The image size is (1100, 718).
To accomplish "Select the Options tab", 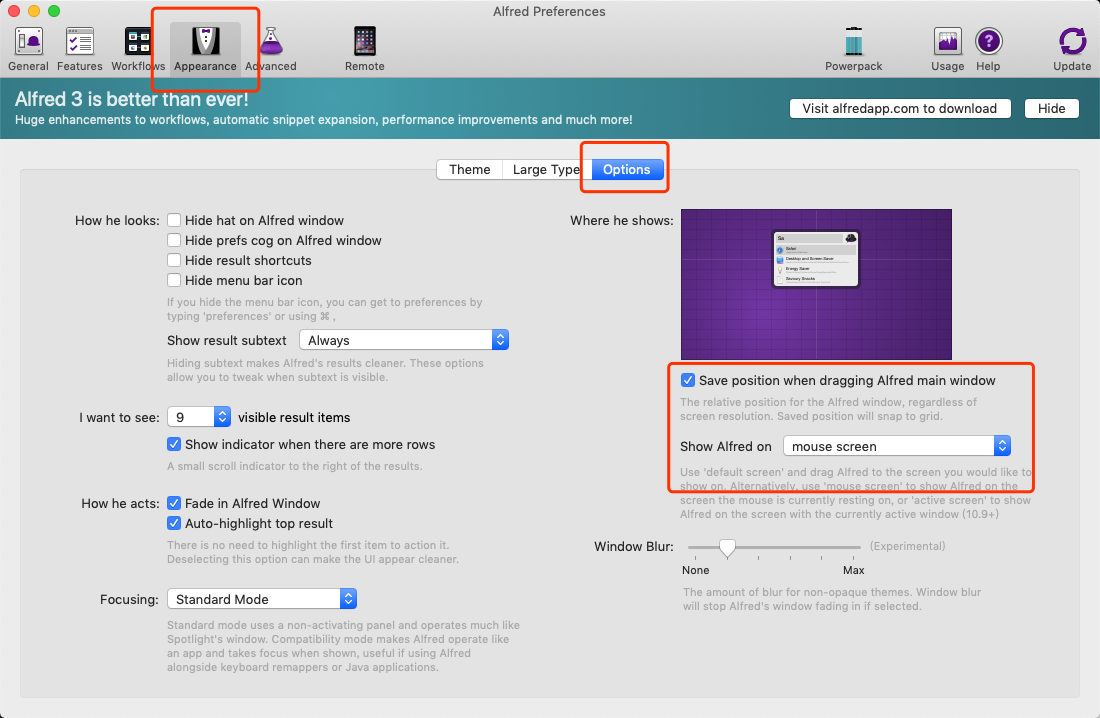I will coord(626,169).
